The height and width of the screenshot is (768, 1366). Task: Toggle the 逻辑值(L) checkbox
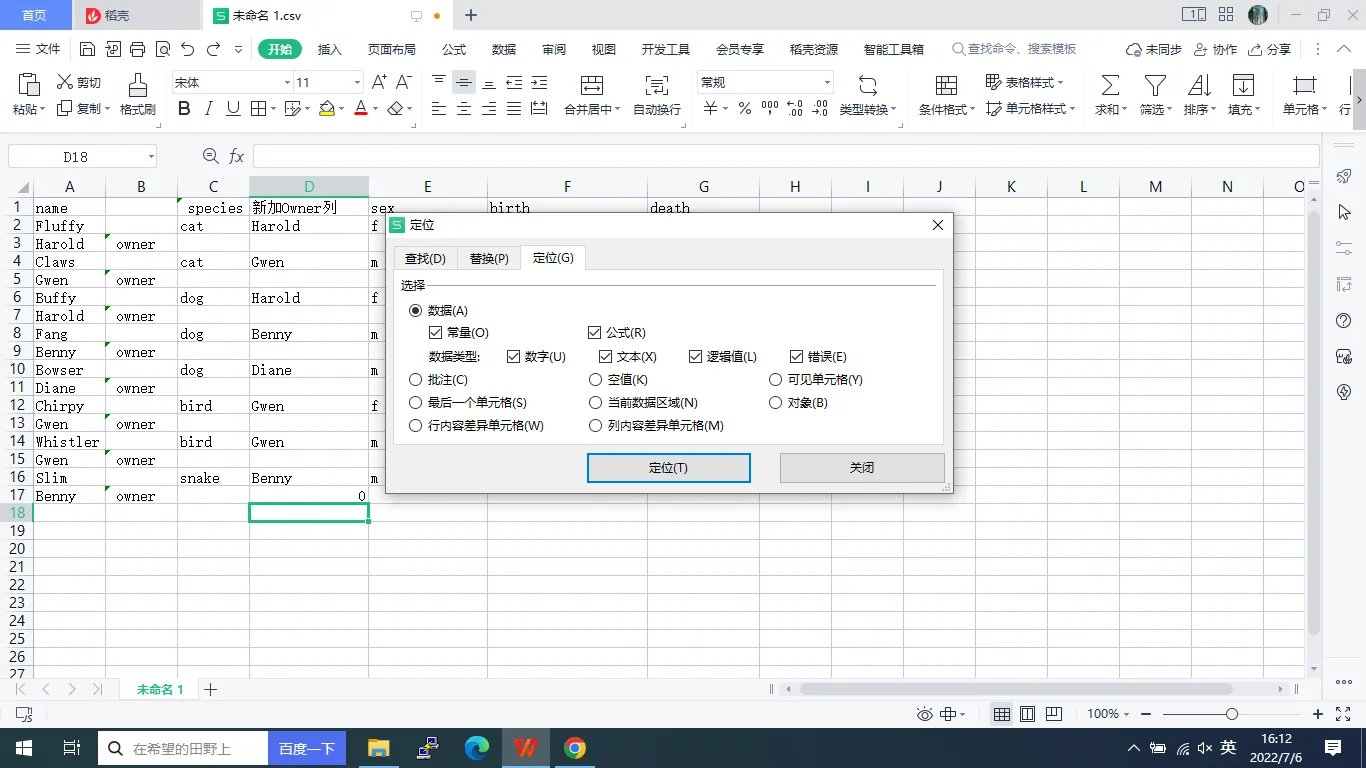pyautogui.click(x=696, y=356)
